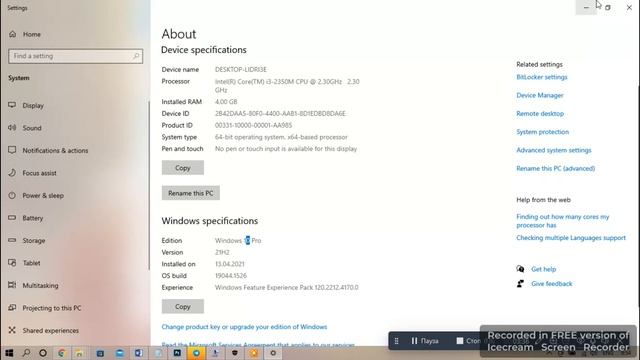640x360 pixels.
Task: Click the search magnifier in Find a setting
Action: (136, 56)
